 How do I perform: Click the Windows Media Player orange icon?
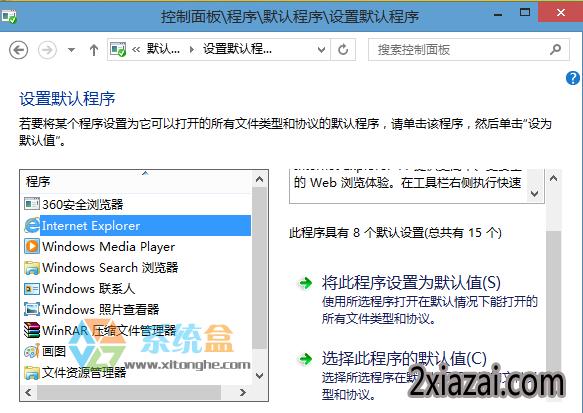(x=32, y=246)
